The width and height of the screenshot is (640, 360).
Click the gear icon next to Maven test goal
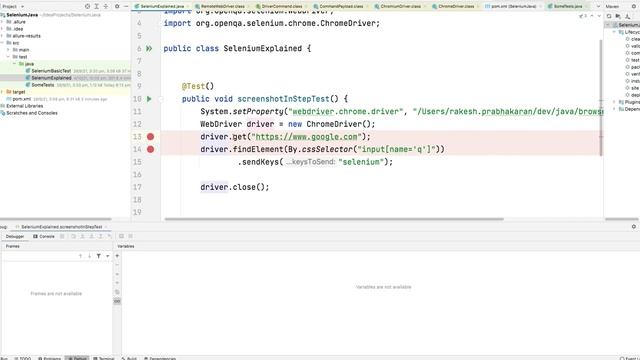tap(628, 60)
